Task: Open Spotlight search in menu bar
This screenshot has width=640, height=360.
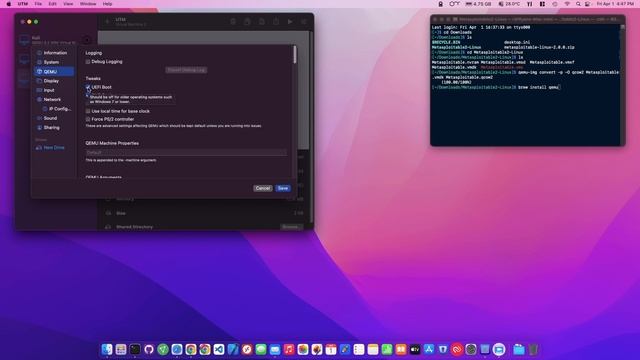Action: pos(578,4)
